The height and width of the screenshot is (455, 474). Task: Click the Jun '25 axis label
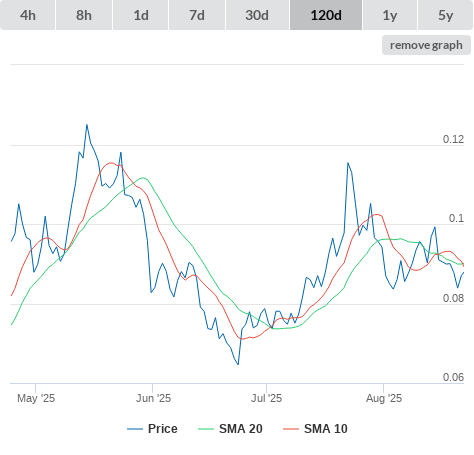(x=153, y=398)
